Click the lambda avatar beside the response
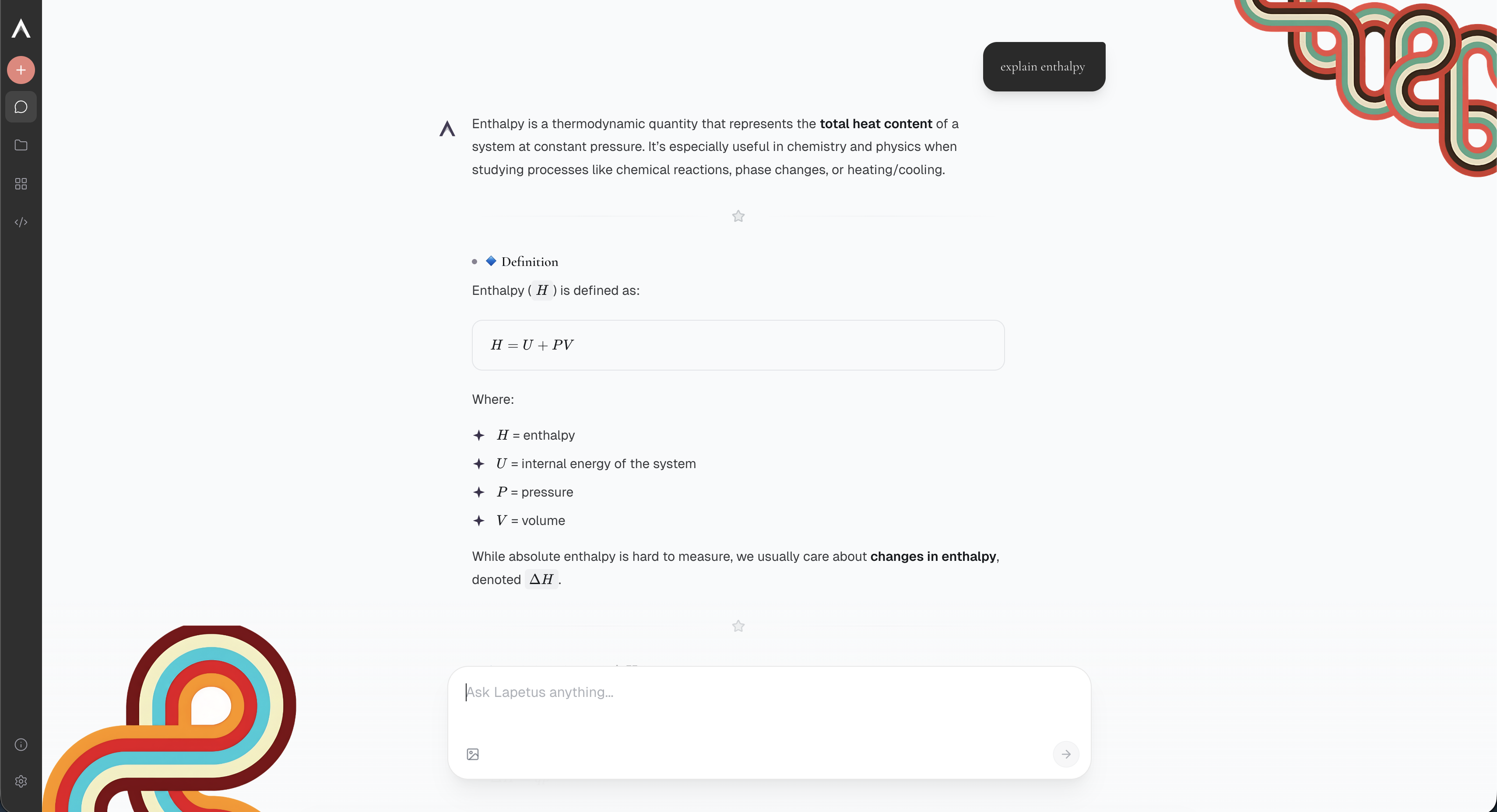This screenshot has height=812, width=1497. 447,128
